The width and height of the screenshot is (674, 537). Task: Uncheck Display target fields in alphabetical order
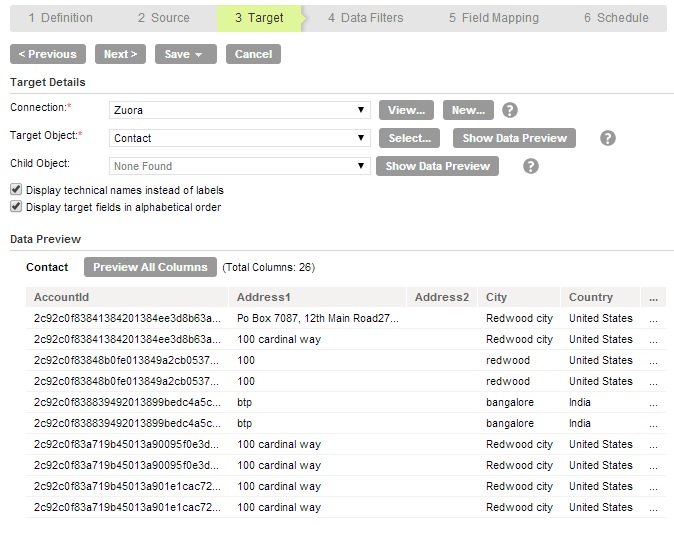[x=16, y=206]
